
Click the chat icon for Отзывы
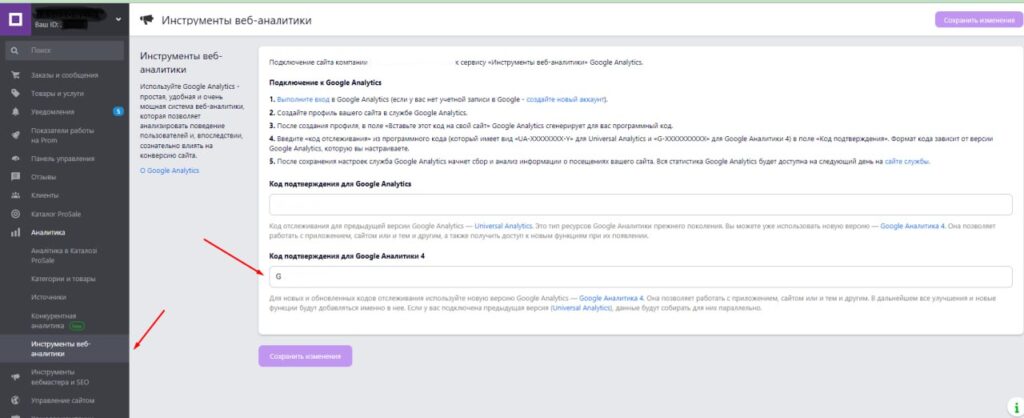pyautogui.click(x=15, y=177)
